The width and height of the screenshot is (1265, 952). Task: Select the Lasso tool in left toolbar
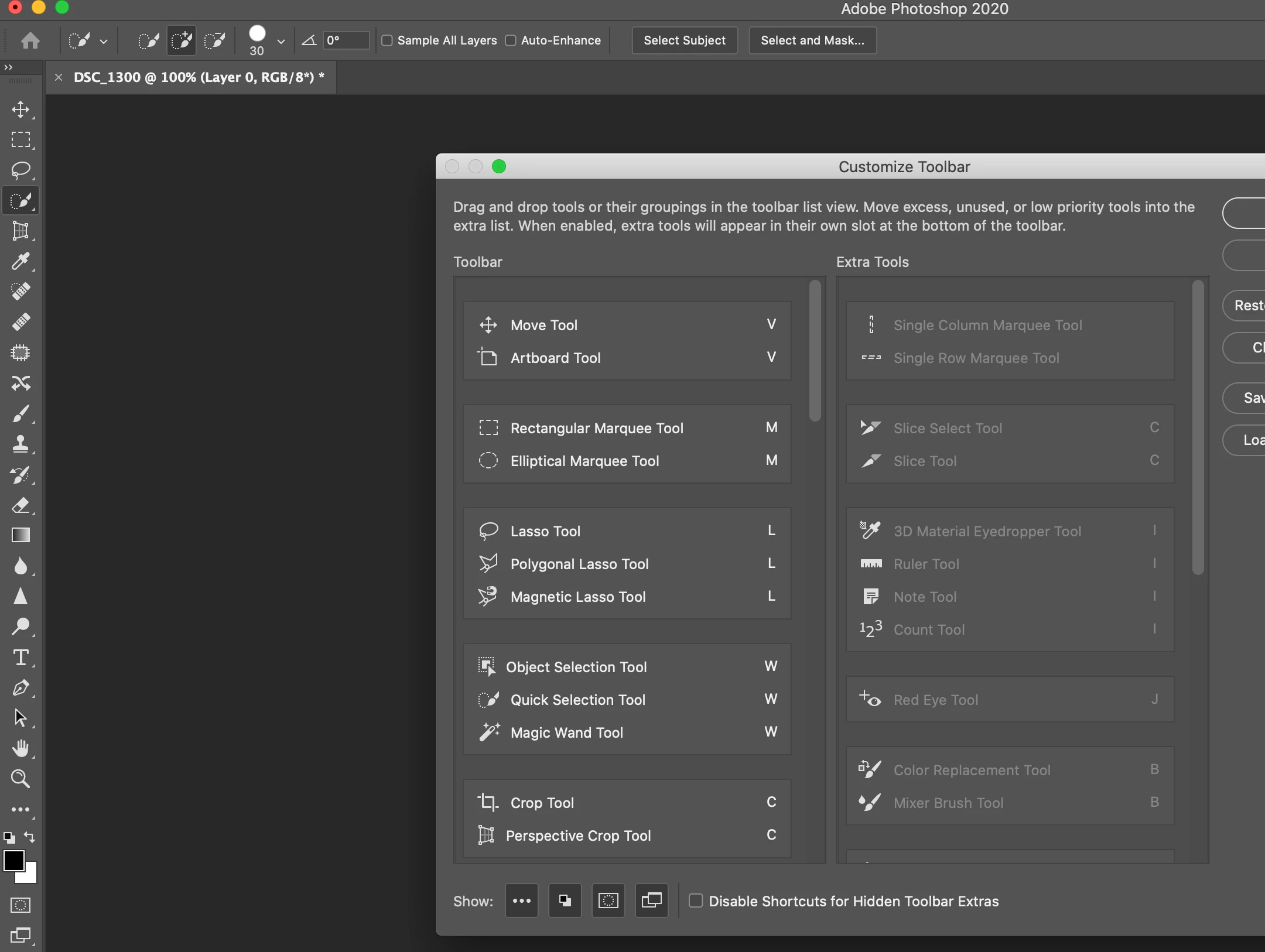tap(20, 170)
